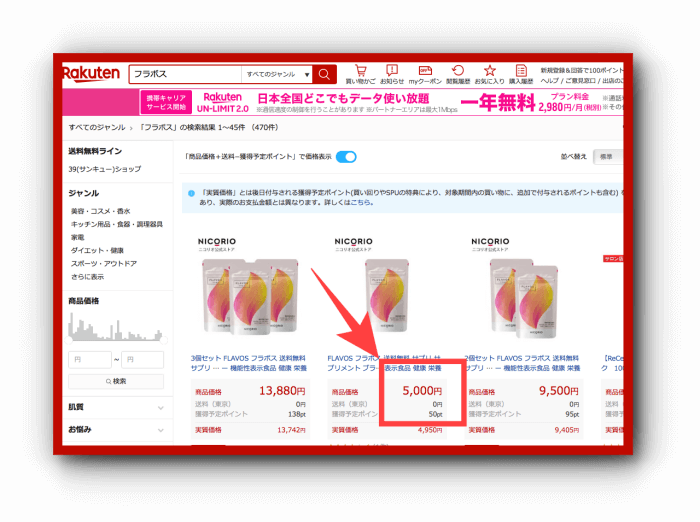Toggle the 実質価格 price display switch
This screenshot has width=700, height=522.
point(346,157)
